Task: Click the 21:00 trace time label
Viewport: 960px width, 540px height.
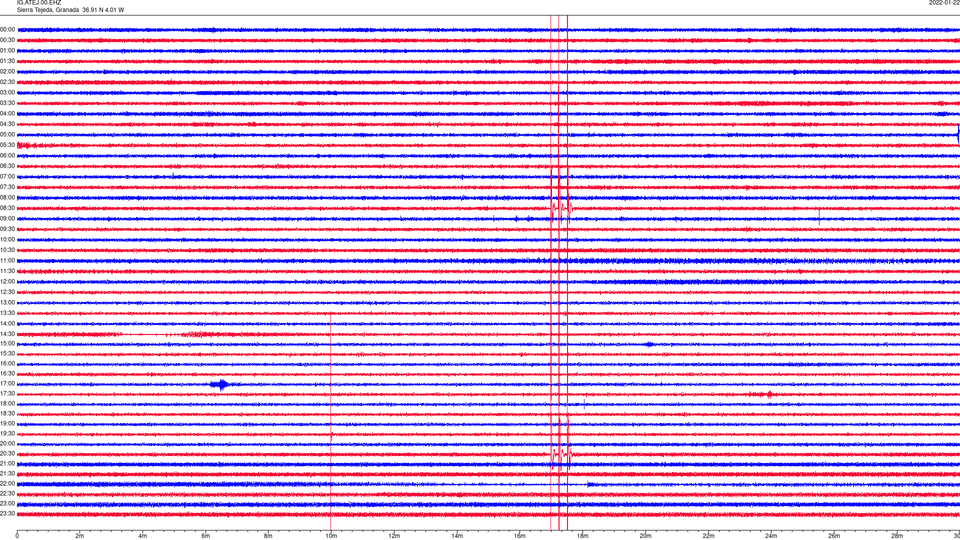Action: (7, 463)
